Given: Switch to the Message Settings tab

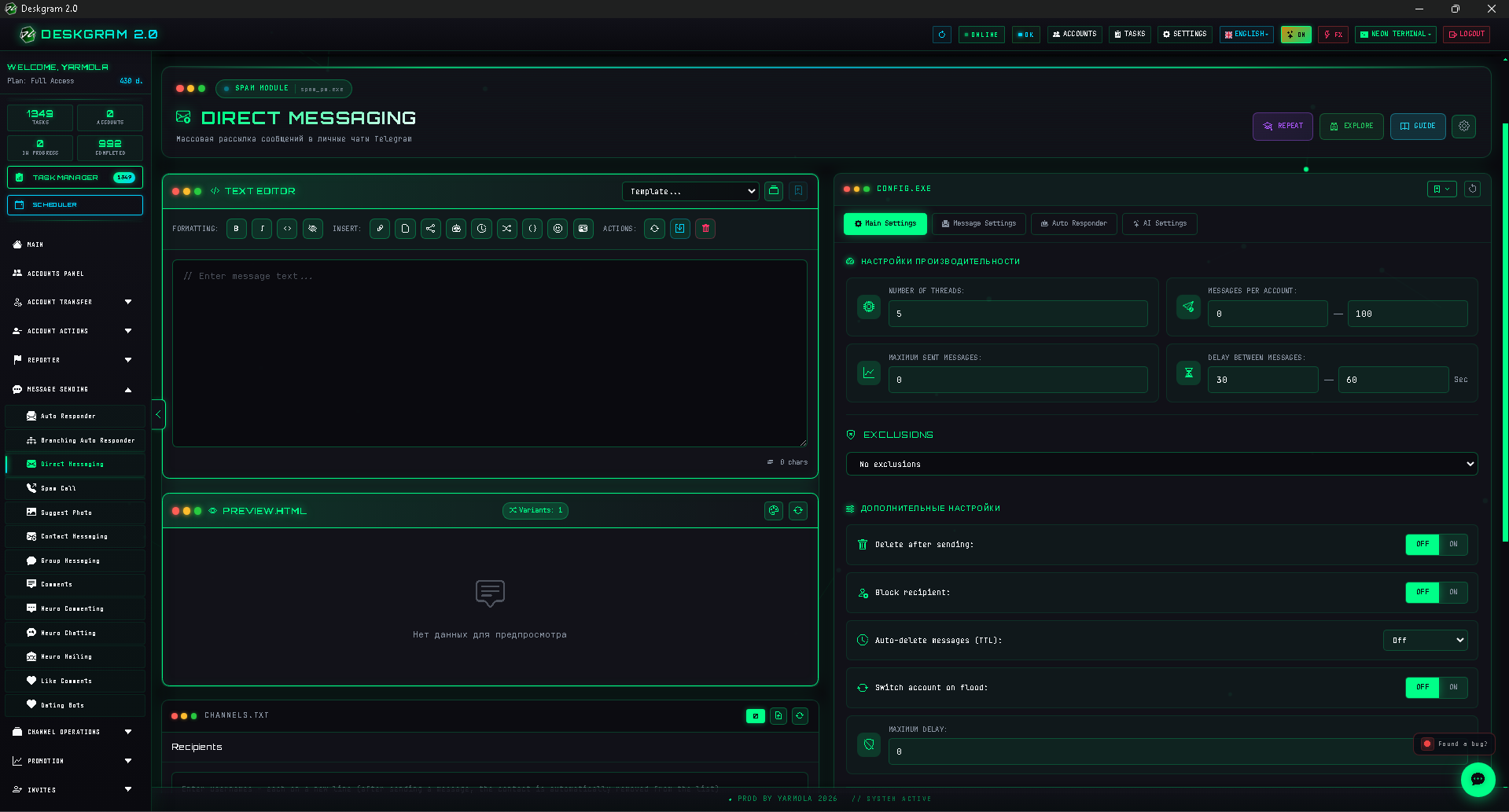Looking at the screenshot, I should pyautogui.click(x=979, y=223).
